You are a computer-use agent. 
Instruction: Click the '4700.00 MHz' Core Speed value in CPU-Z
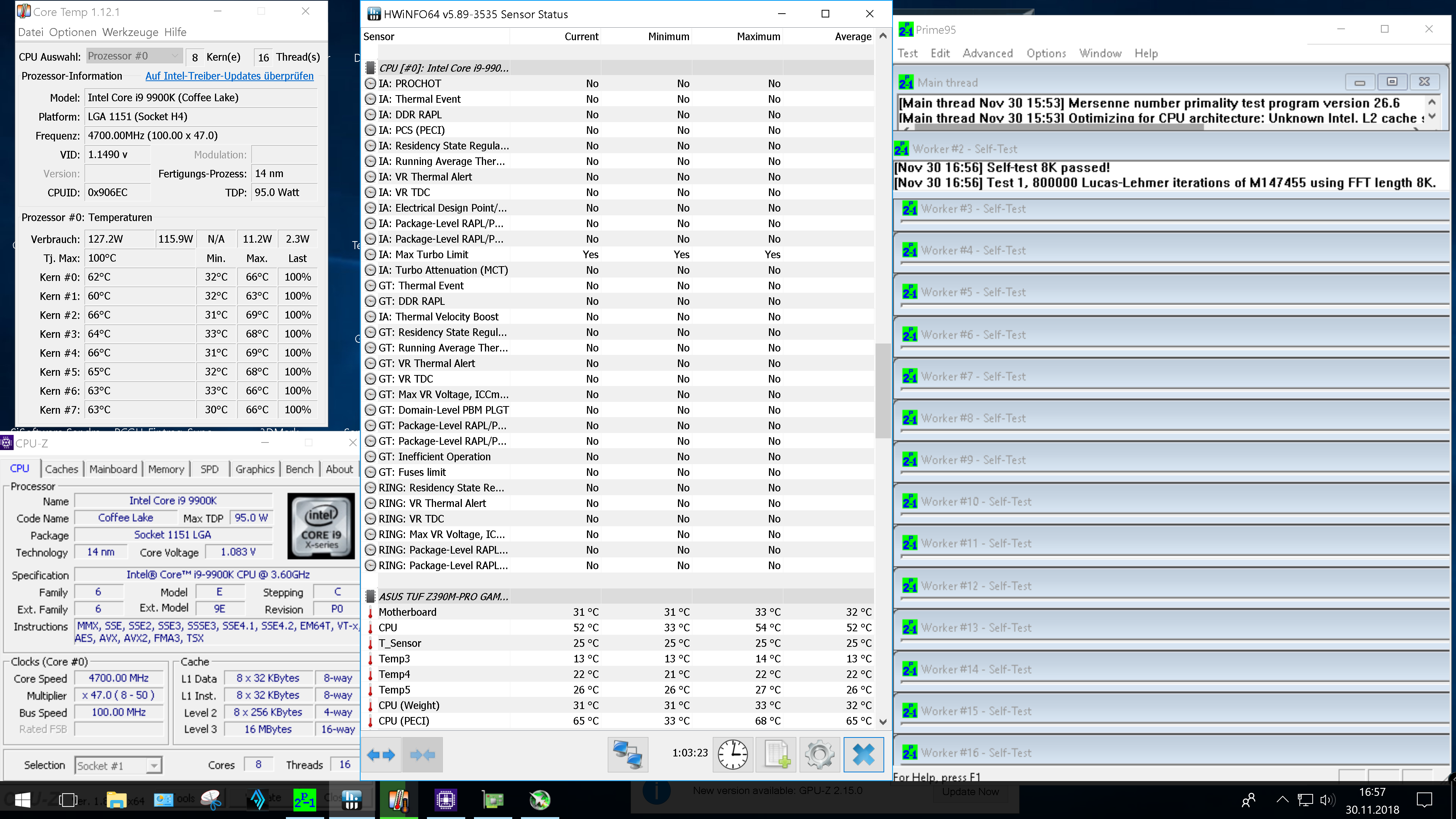(x=119, y=678)
